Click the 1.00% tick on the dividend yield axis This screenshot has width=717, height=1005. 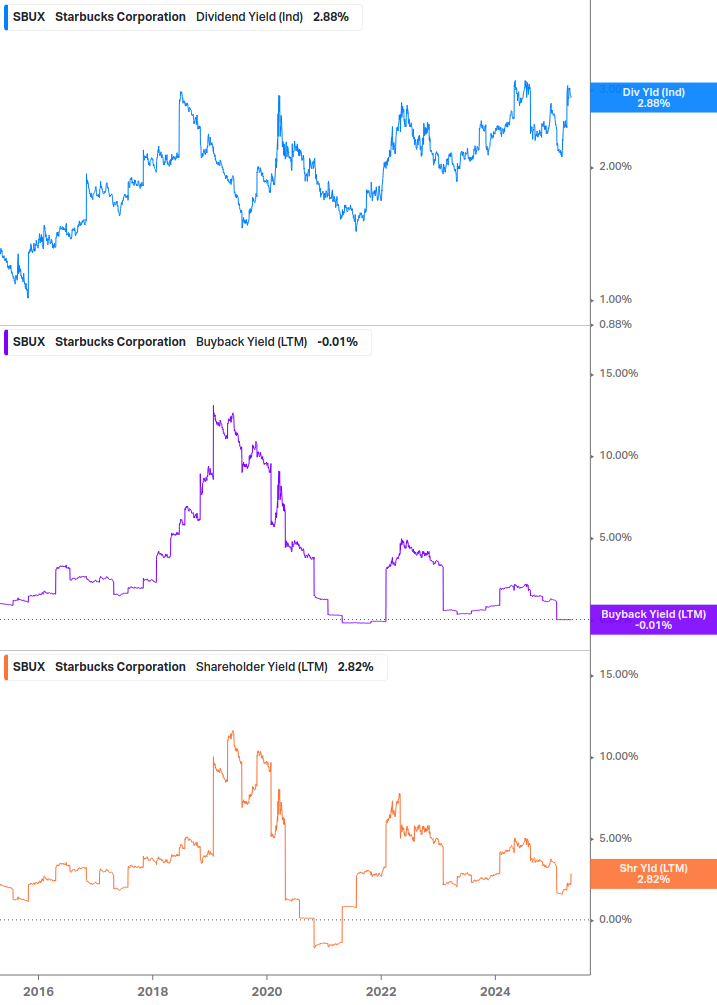click(615, 299)
